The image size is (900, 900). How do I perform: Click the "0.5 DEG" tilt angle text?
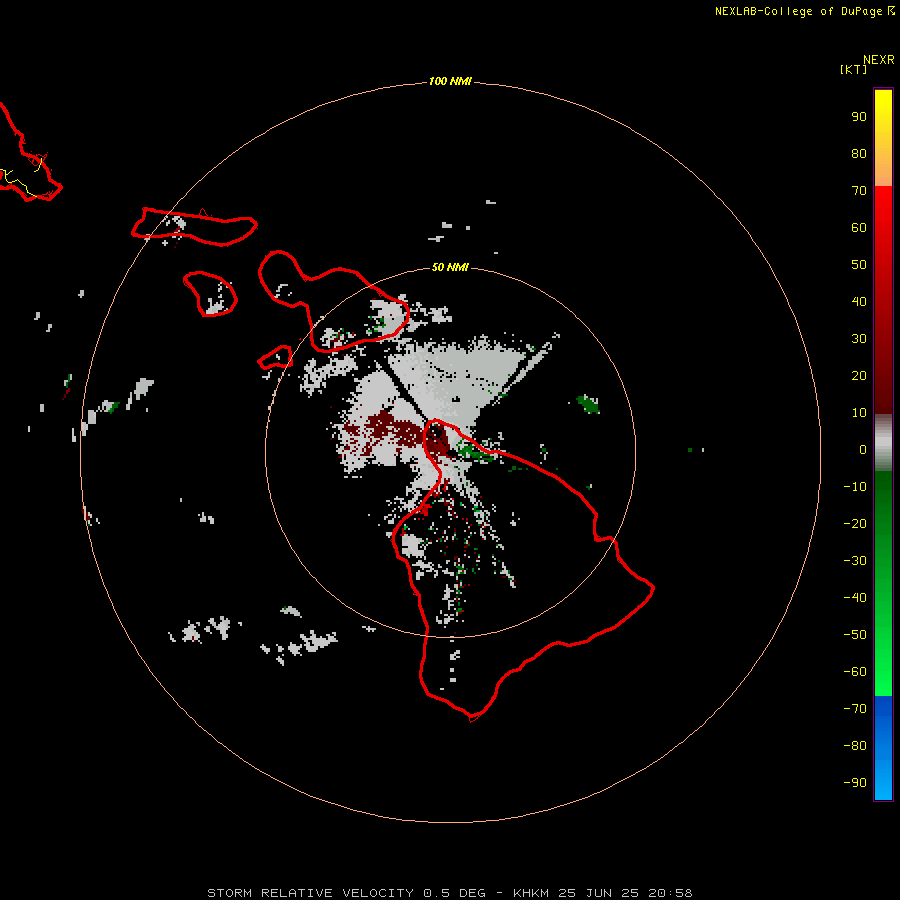tap(455, 893)
